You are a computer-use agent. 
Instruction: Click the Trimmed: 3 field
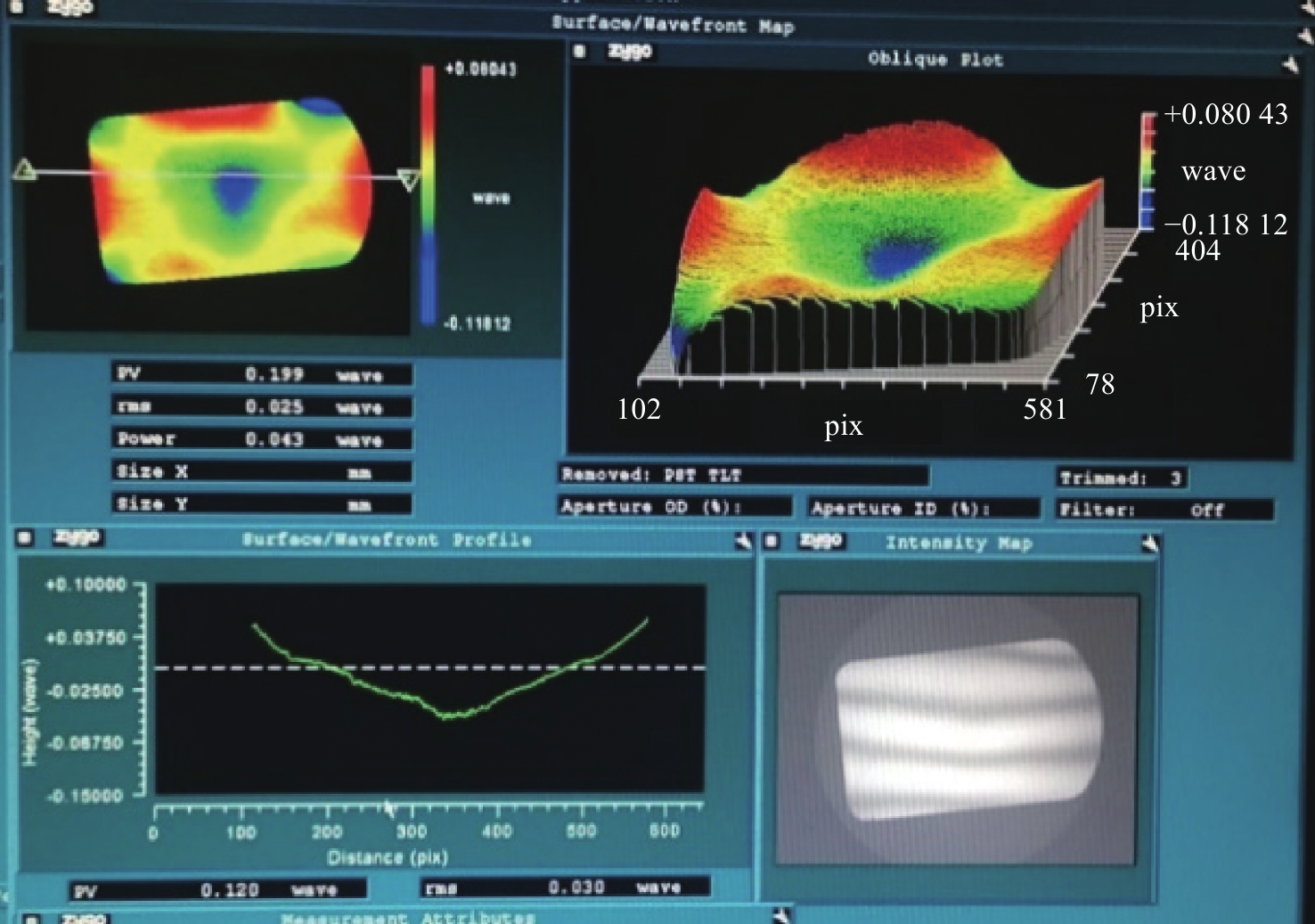(x=1121, y=478)
